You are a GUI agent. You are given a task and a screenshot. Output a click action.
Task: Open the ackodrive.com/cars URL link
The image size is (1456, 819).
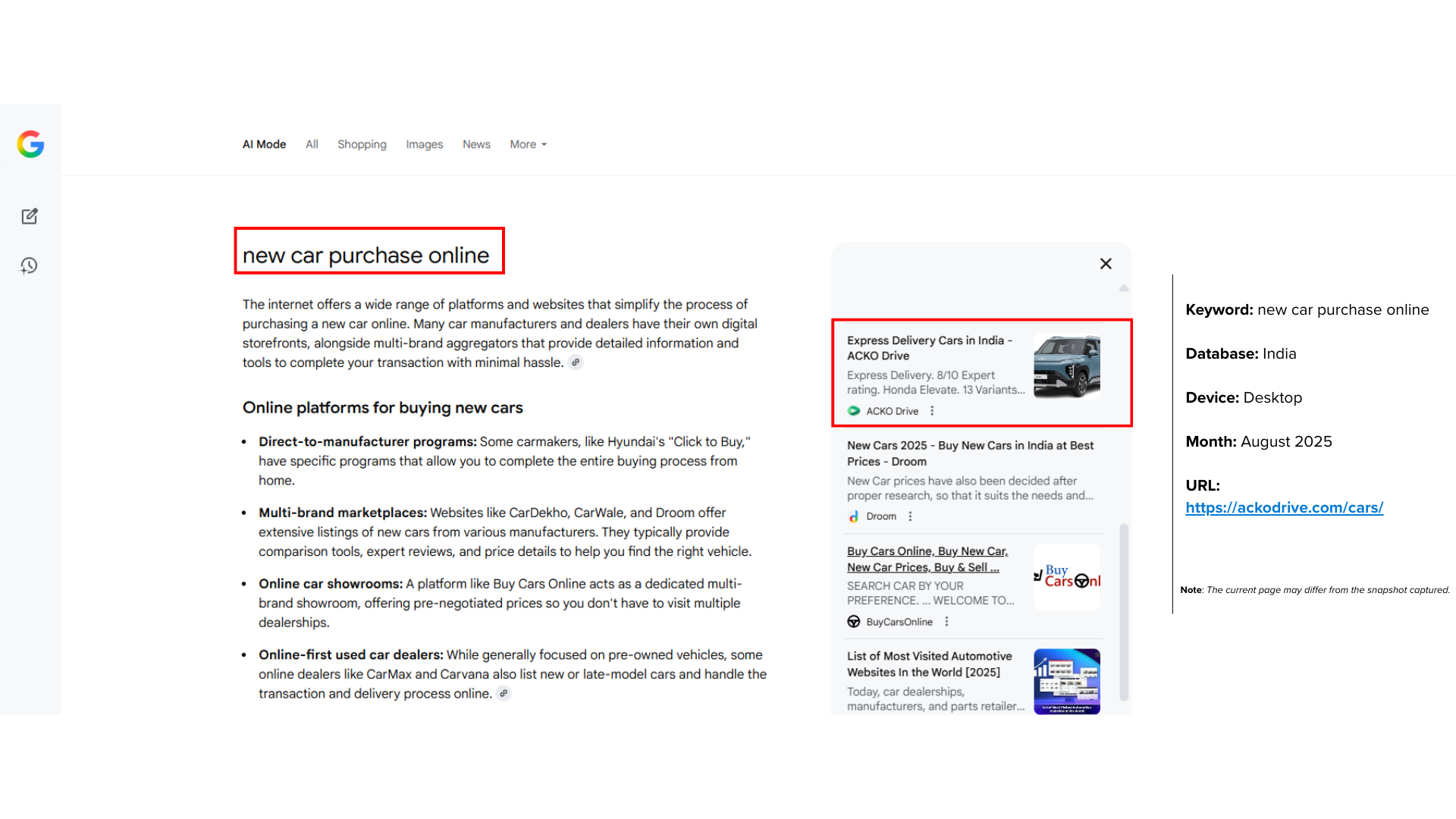(1284, 507)
